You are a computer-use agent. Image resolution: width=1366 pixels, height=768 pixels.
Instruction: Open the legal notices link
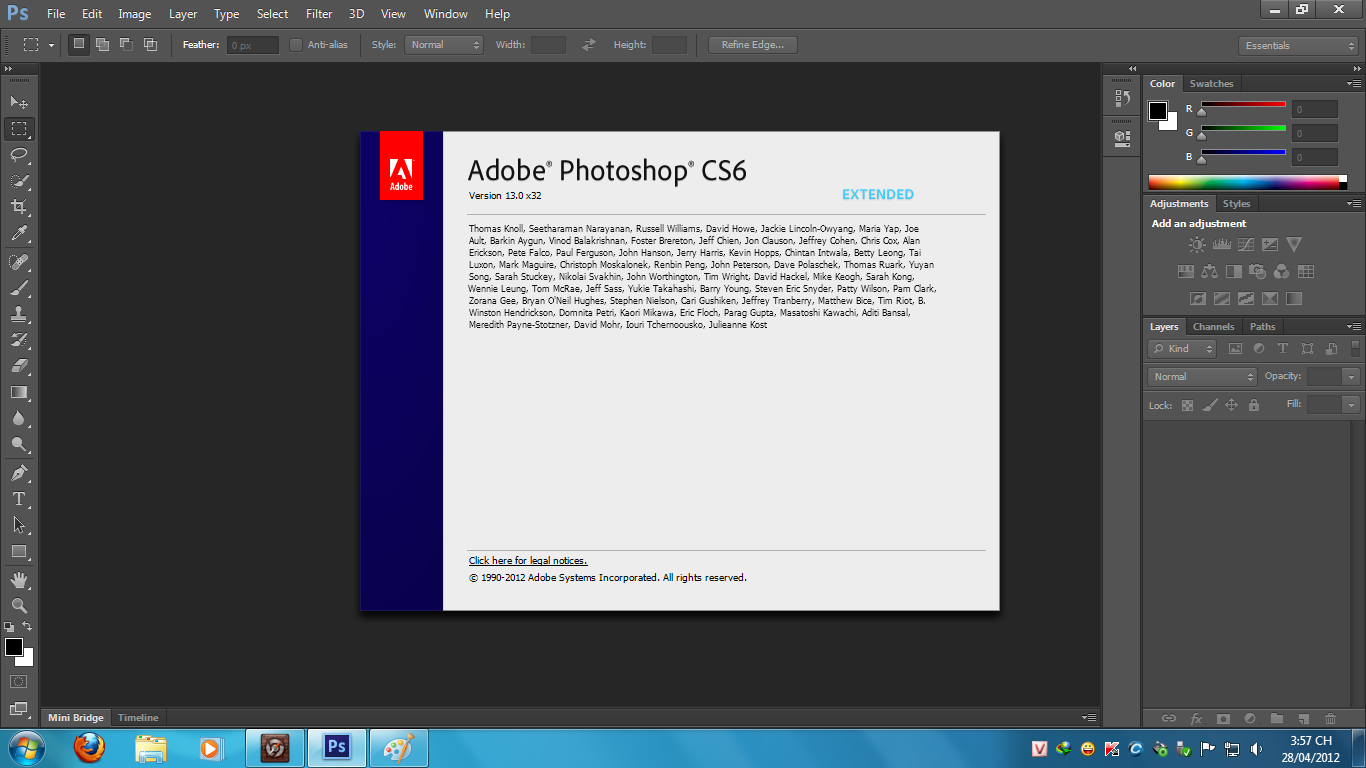(528, 561)
